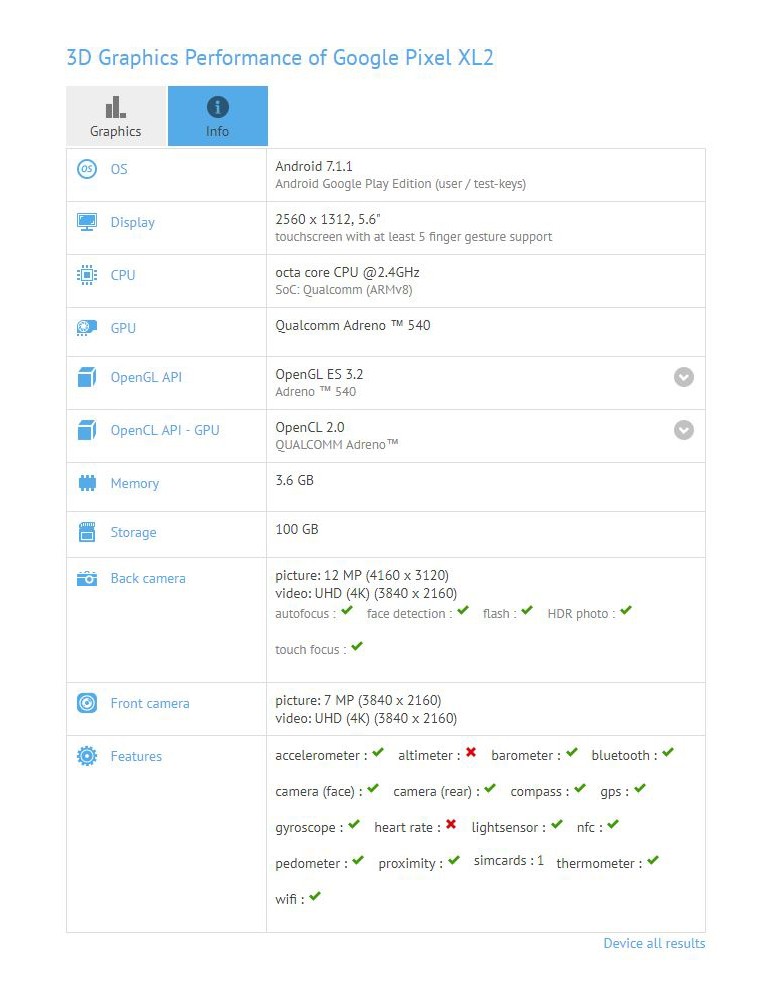Click the OpenCL API - GPU label
The image size is (774, 992).
click(165, 430)
